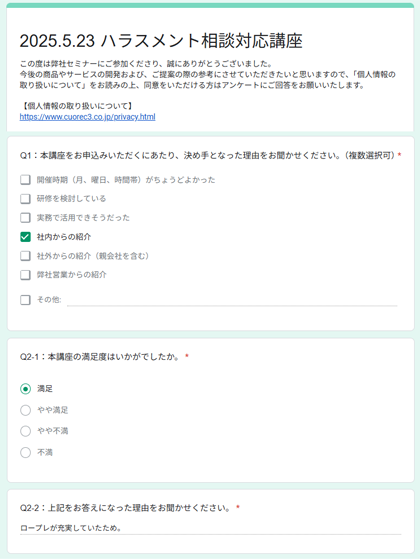This screenshot has height=560, width=420.
Task: Check 弊社営業からの紹介 checkbox
Action: point(25,275)
